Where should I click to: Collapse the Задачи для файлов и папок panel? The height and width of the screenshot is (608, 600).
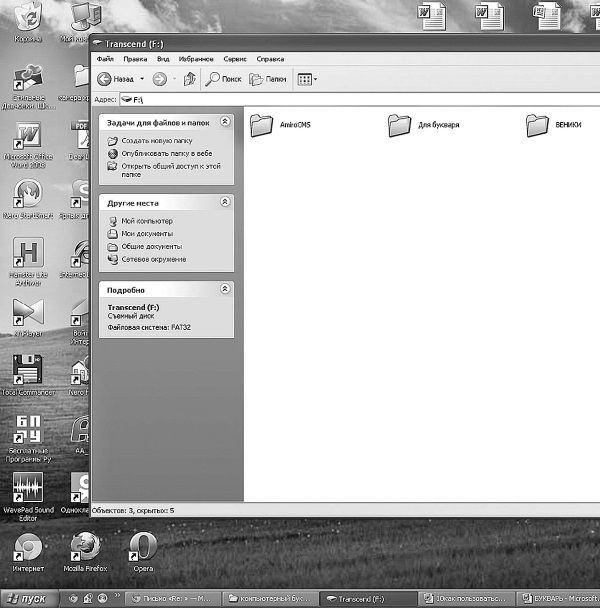[x=225, y=122]
